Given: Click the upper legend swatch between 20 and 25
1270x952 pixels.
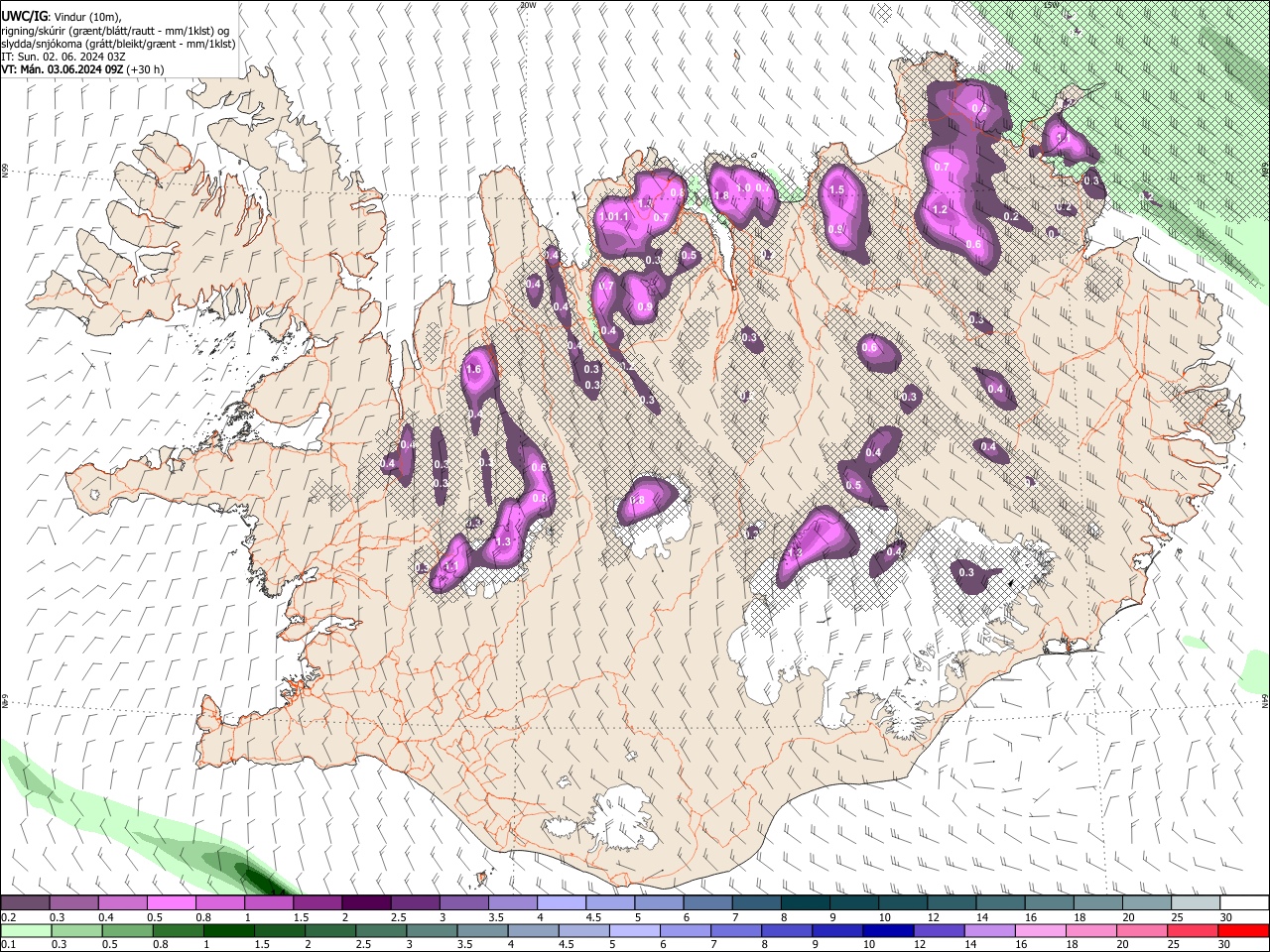Looking at the screenshot, I should coord(1146,903).
